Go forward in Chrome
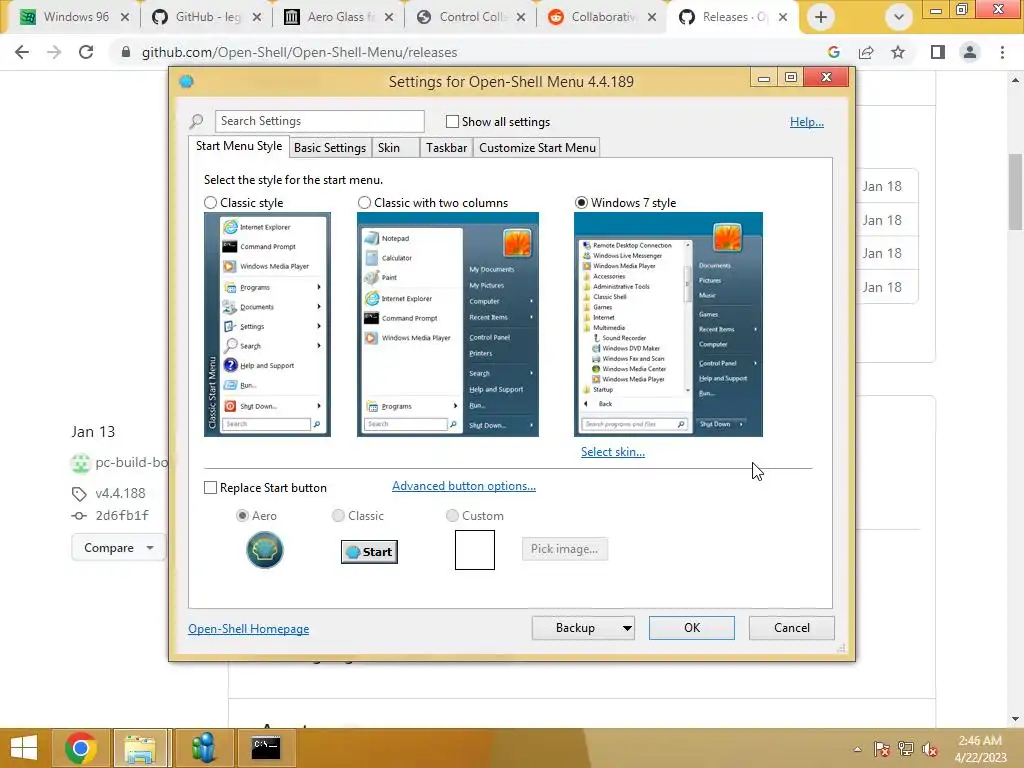 tap(54, 52)
